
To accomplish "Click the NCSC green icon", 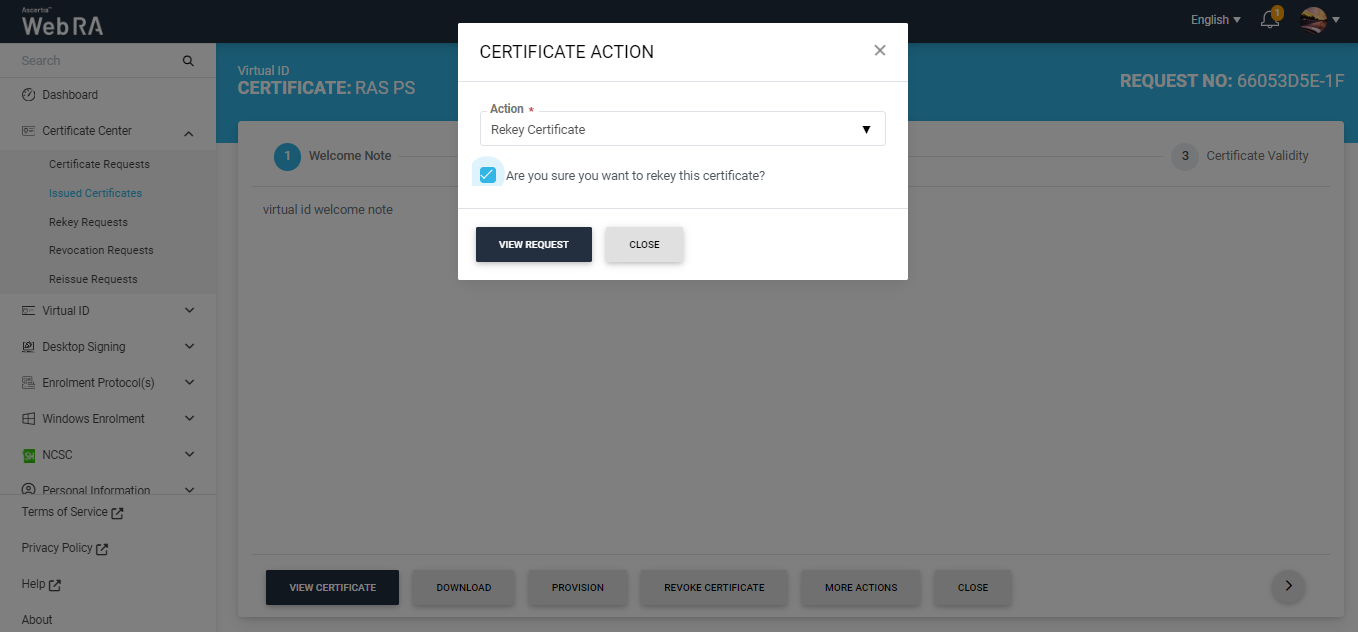I will click(x=28, y=455).
